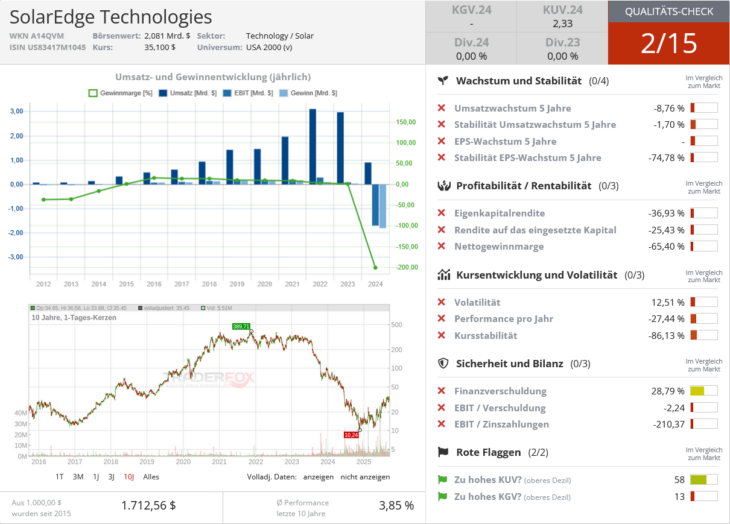The width and height of the screenshot is (730, 524).
Task: Click the black flag icon beside Rote Flaggen
Action: [443, 452]
